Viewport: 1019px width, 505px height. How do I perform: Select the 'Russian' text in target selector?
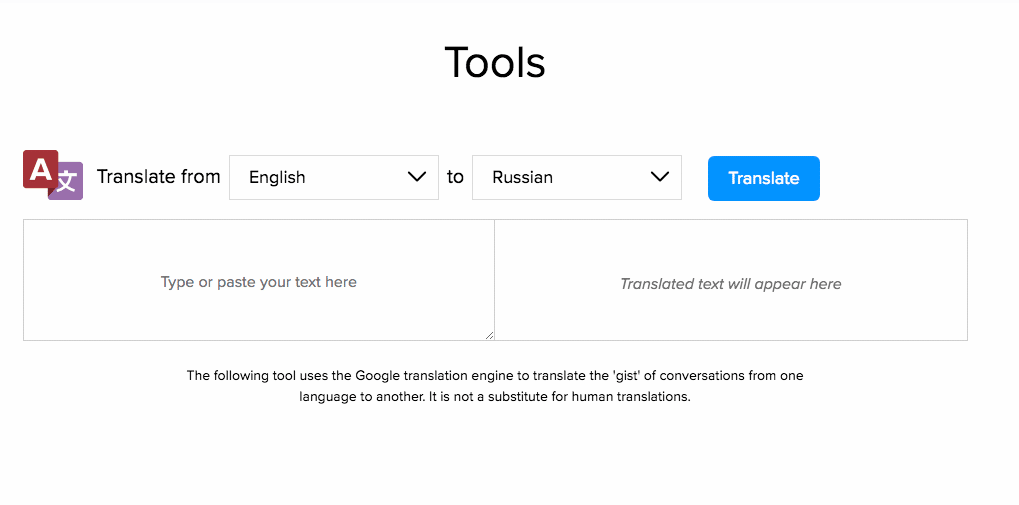[522, 177]
